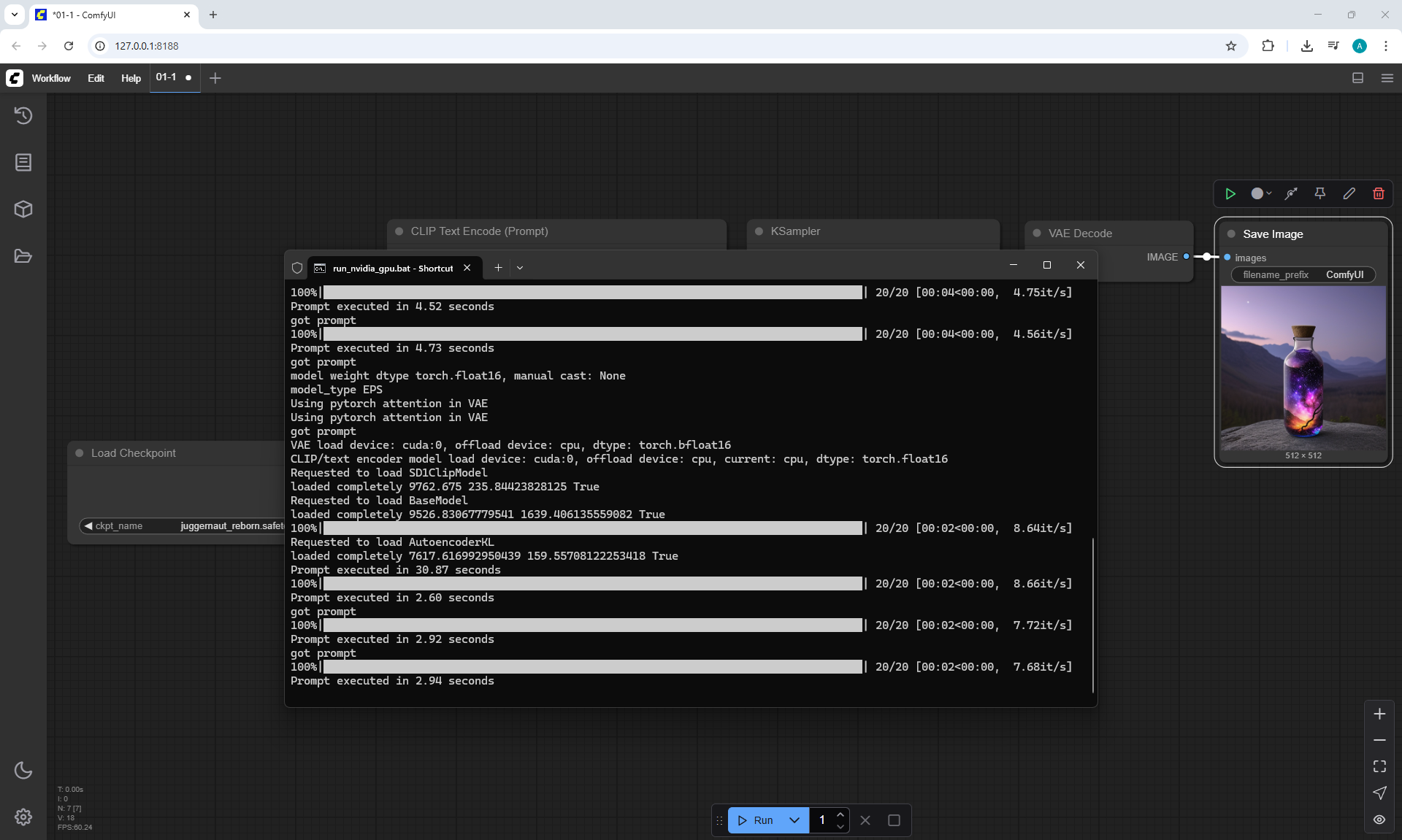Toggle dark theme moon icon
This screenshot has width=1402, height=840.
tap(23, 770)
